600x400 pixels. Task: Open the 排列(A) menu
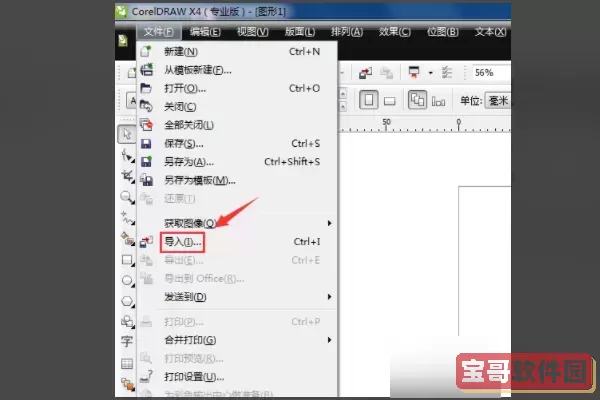tap(347, 32)
